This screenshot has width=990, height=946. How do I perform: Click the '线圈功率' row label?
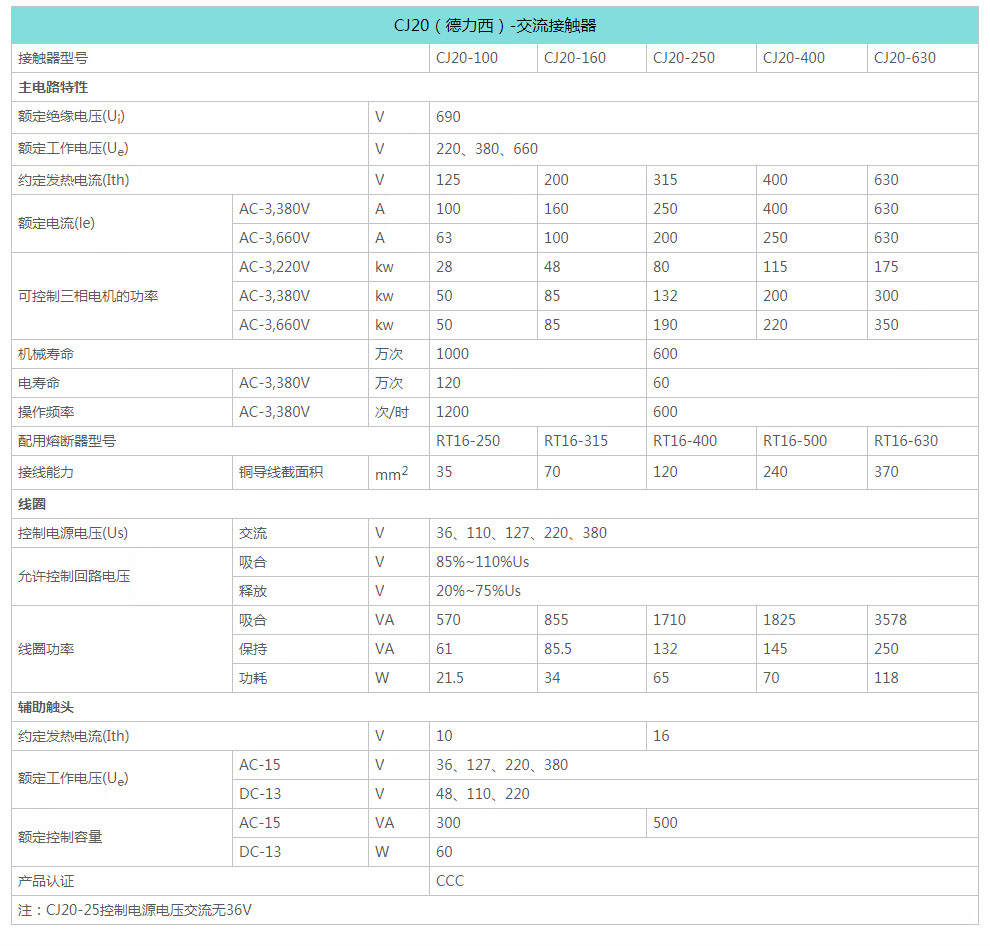46,649
